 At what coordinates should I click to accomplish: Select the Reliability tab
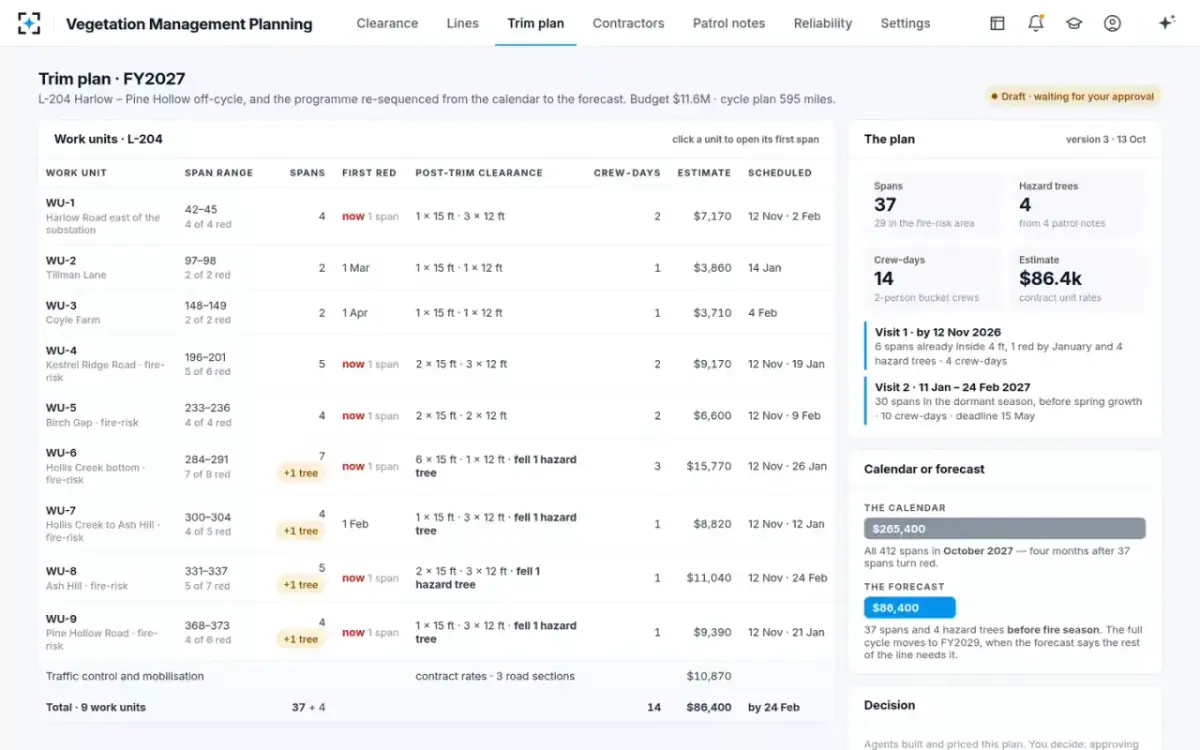[x=823, y=23]
